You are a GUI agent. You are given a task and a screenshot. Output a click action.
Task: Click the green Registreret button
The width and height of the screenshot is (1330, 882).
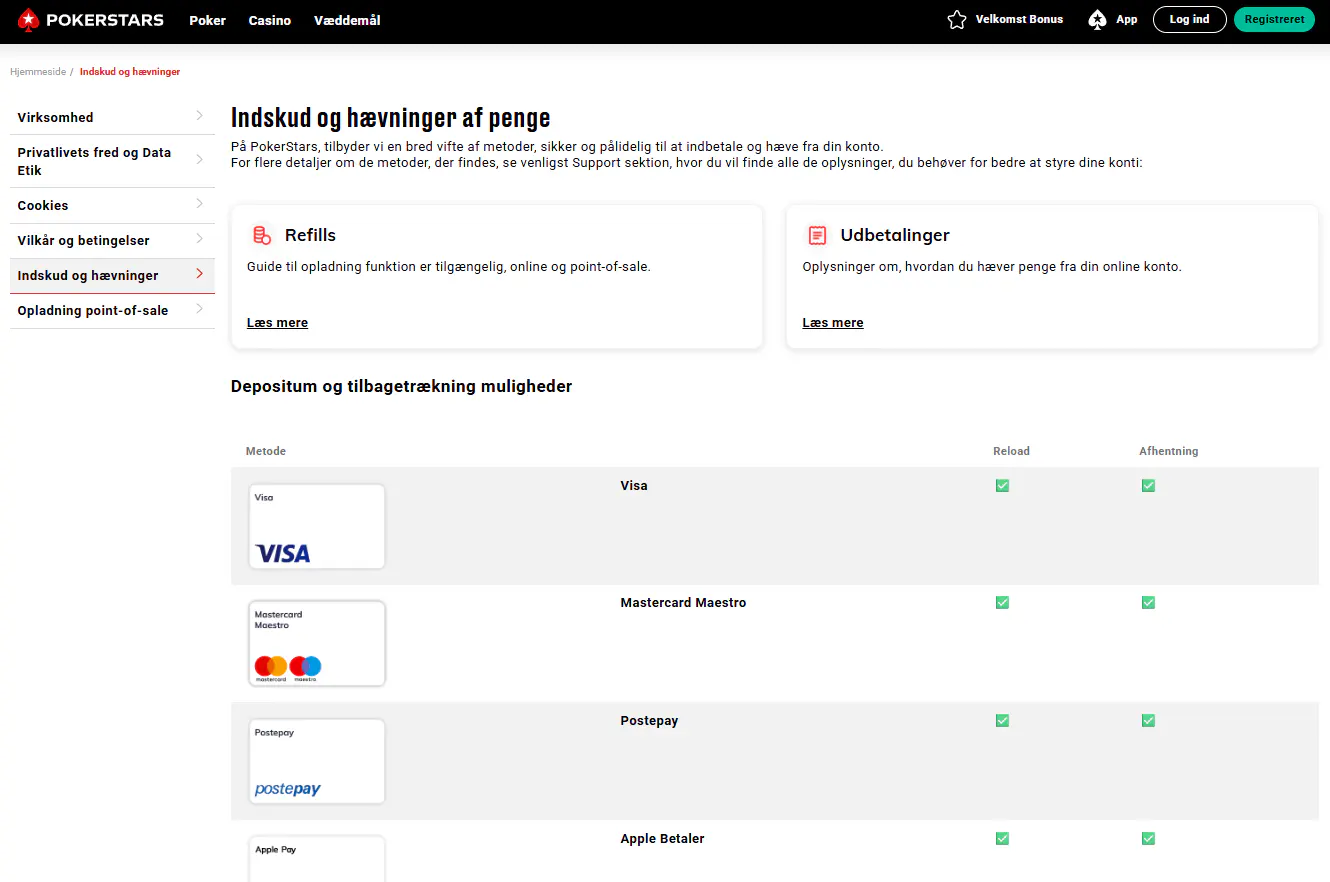[1274, 20]
